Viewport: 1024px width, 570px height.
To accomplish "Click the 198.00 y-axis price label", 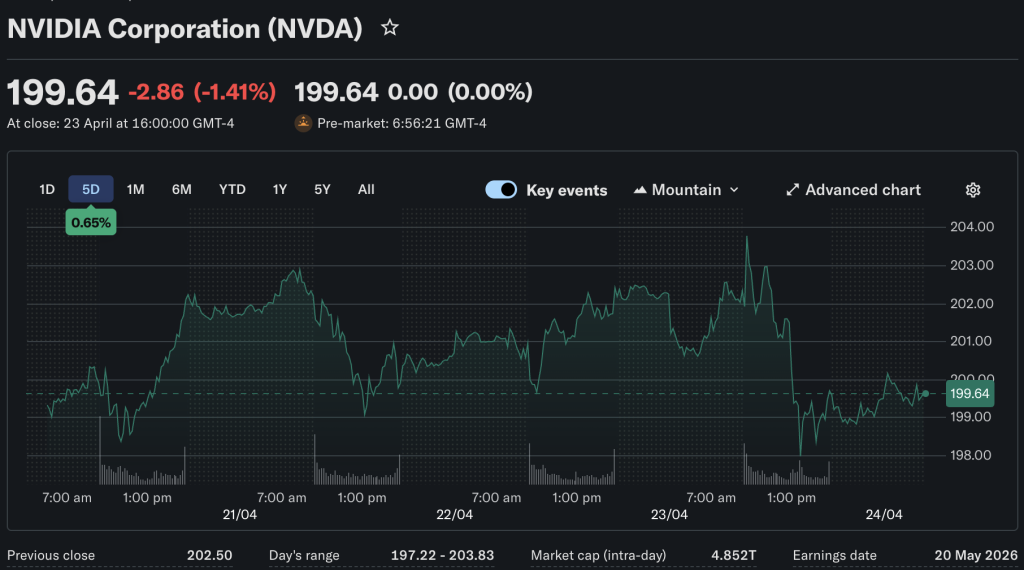I will 972,455.
